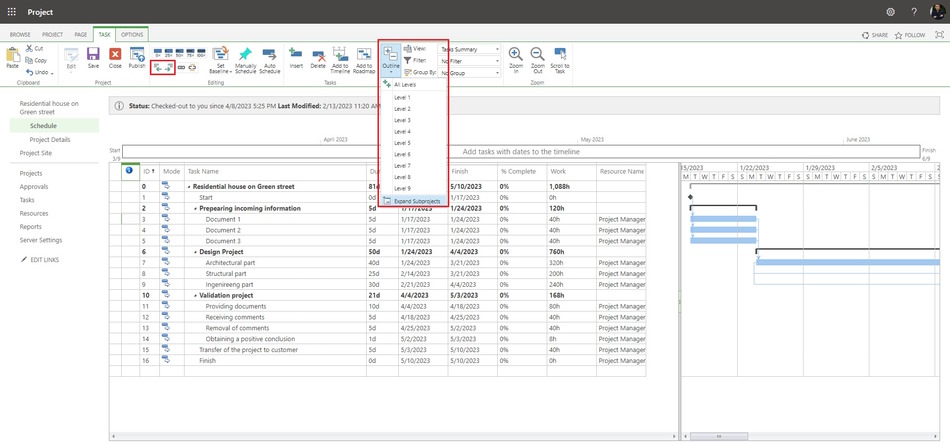
Task: Open Project Site link
Action: [36, 153]
